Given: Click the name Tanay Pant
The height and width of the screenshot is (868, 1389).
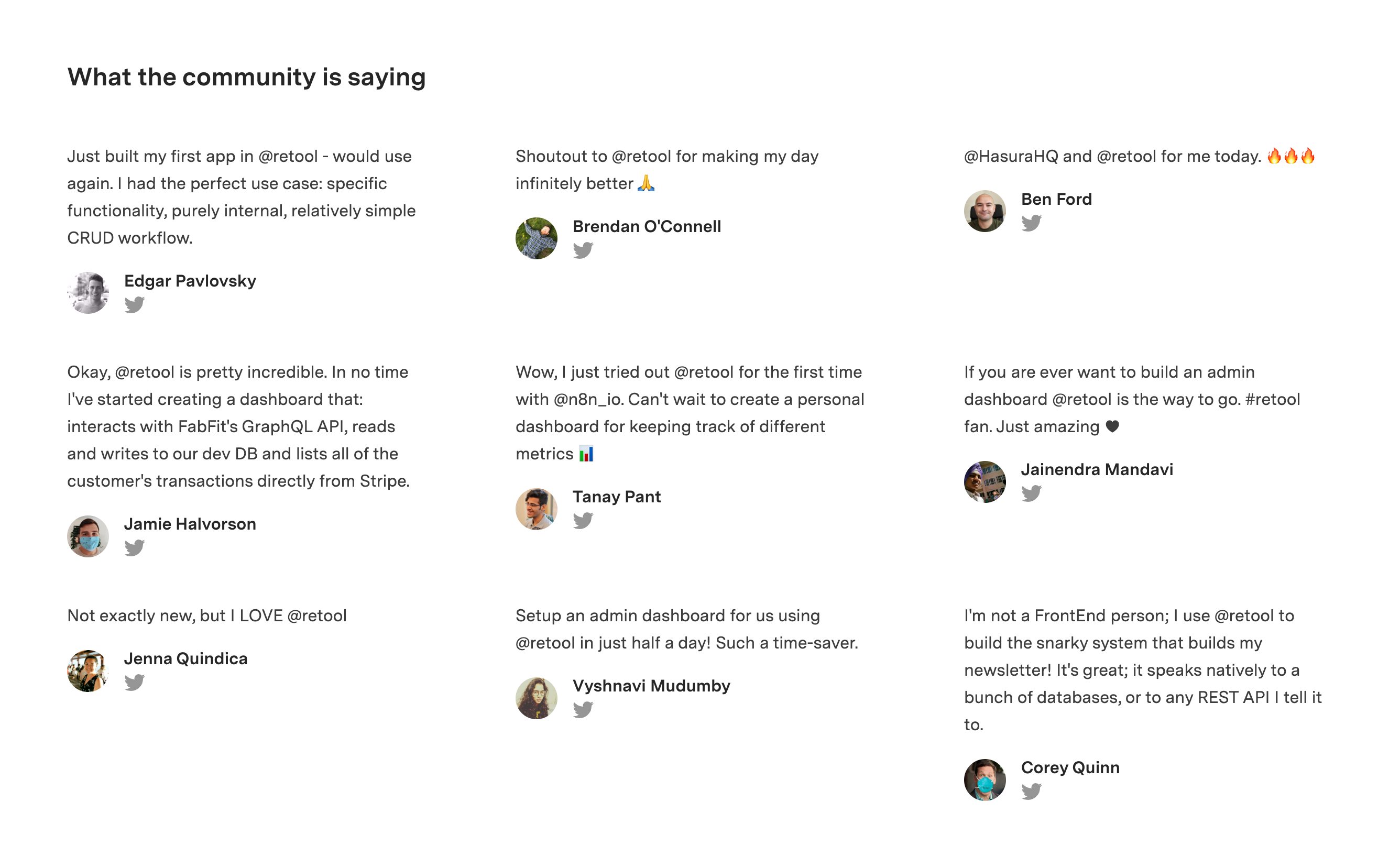Looking at the screenshot, I should pos(616,497).
